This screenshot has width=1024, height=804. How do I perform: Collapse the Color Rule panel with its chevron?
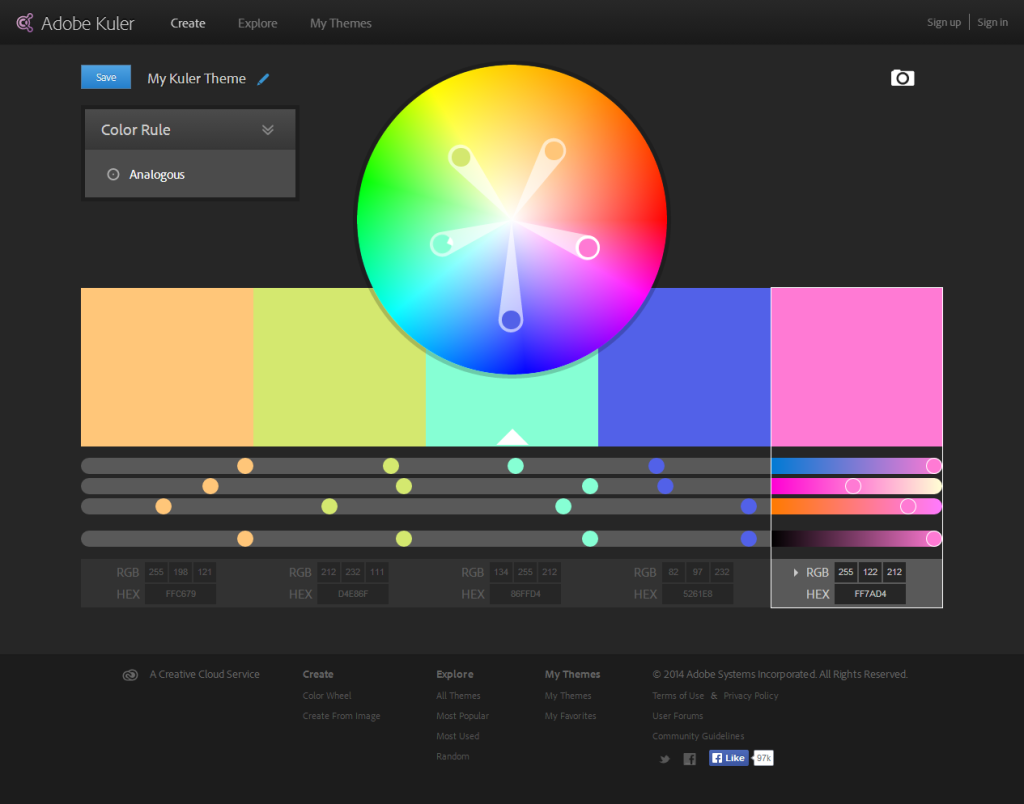[x=267, y=129]
